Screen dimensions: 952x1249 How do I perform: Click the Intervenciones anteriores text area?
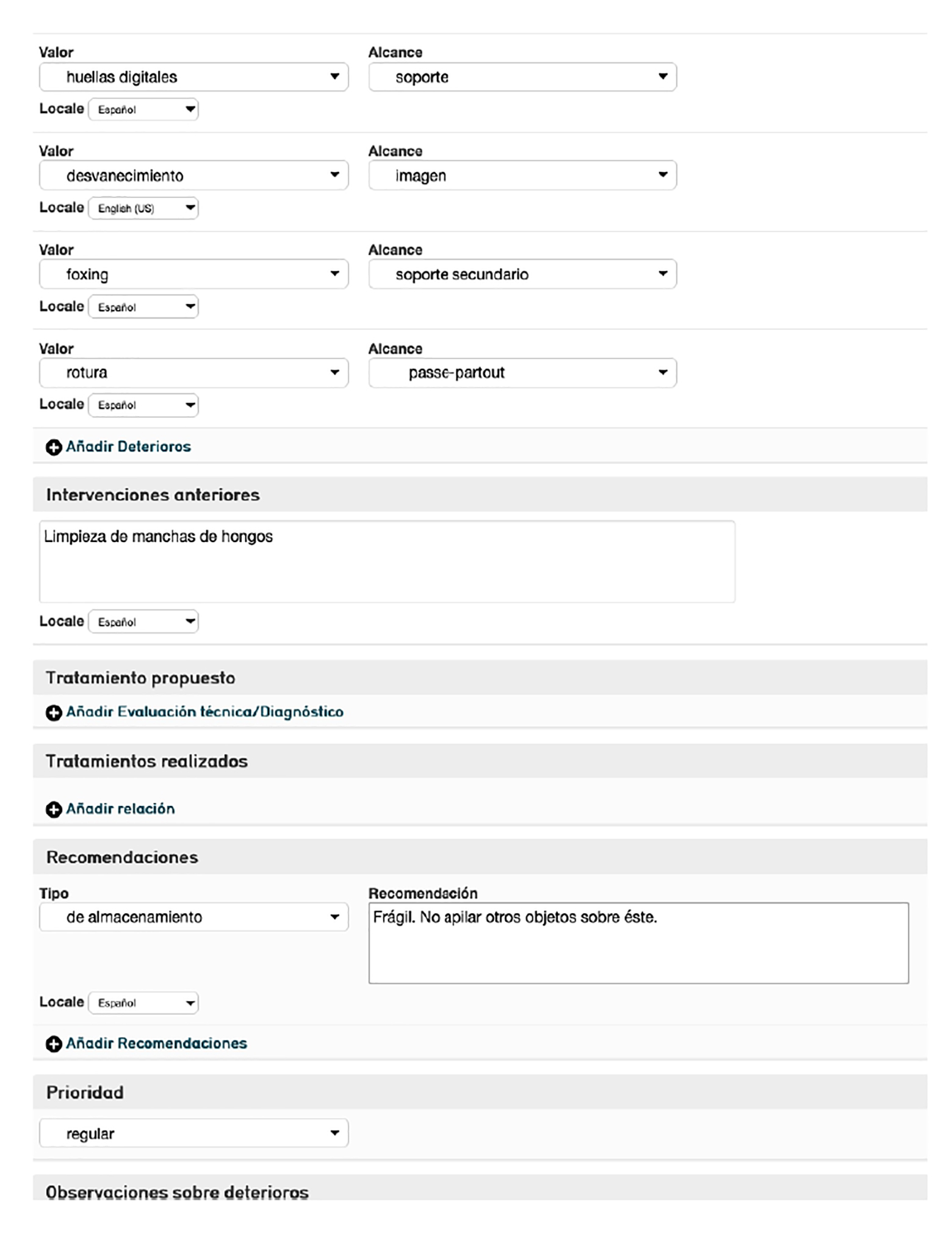point(387,562)
